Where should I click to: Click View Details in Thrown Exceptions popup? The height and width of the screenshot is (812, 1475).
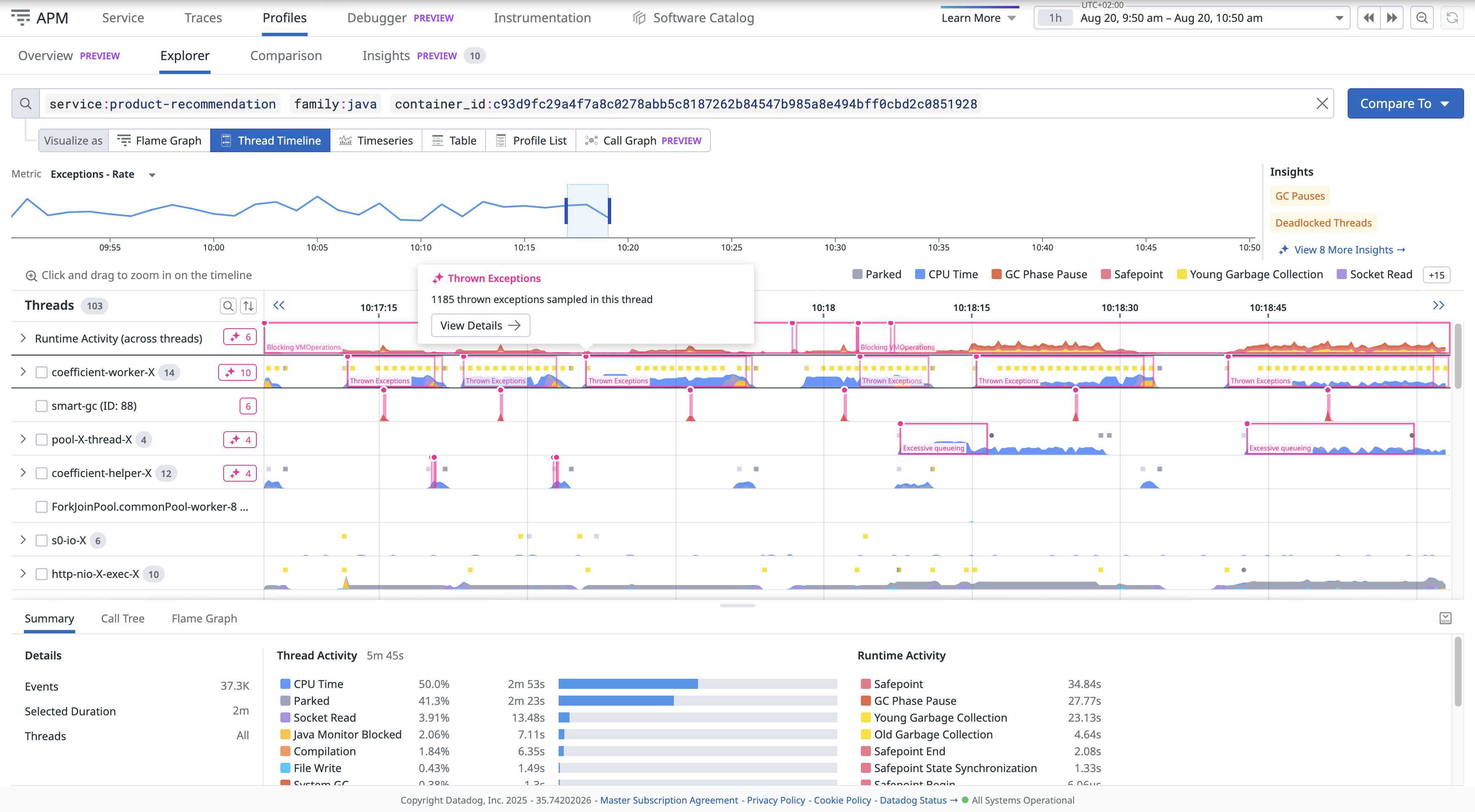point(480,325)
